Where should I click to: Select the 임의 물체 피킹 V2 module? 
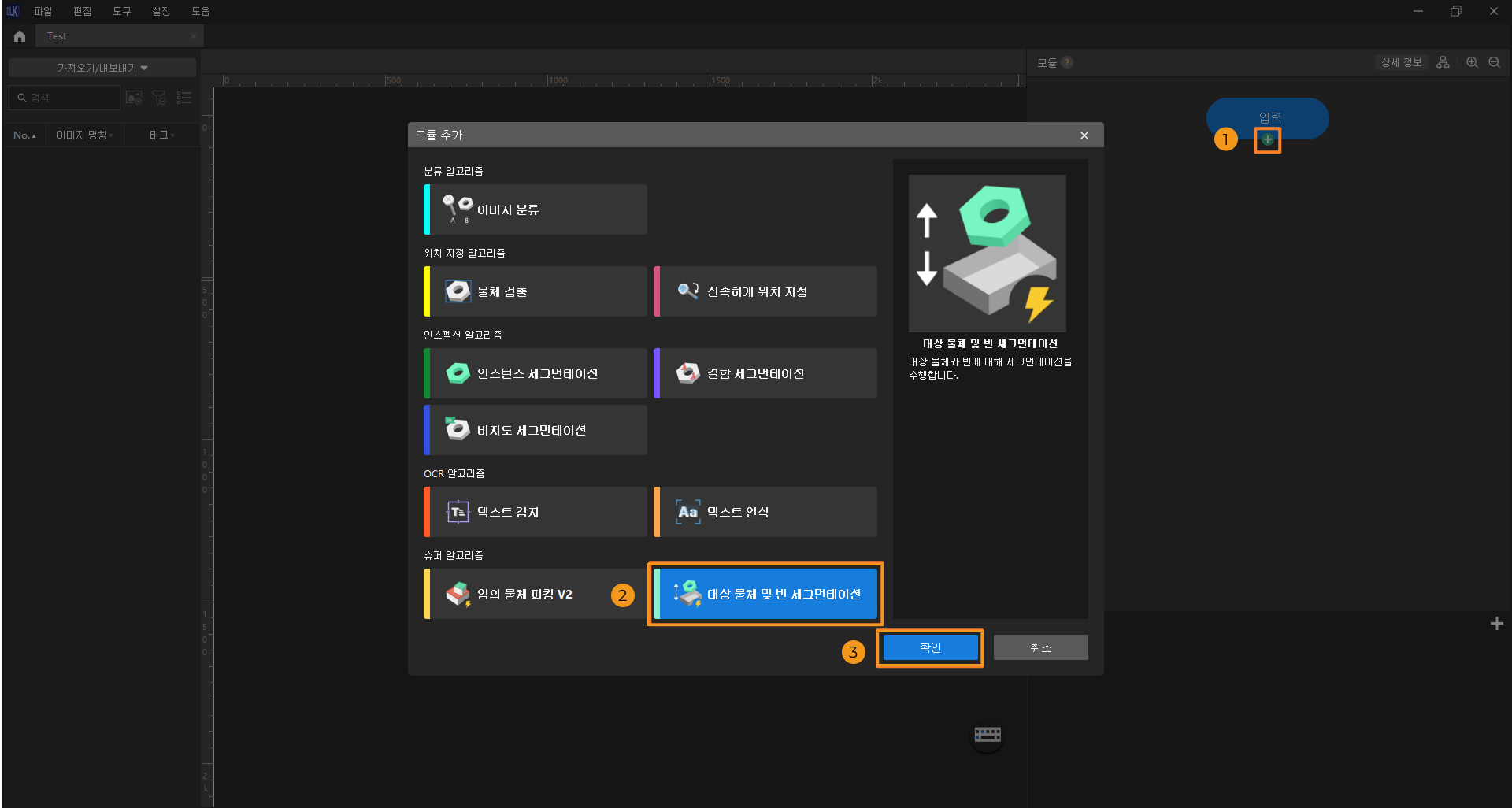(x=535, y=594)
